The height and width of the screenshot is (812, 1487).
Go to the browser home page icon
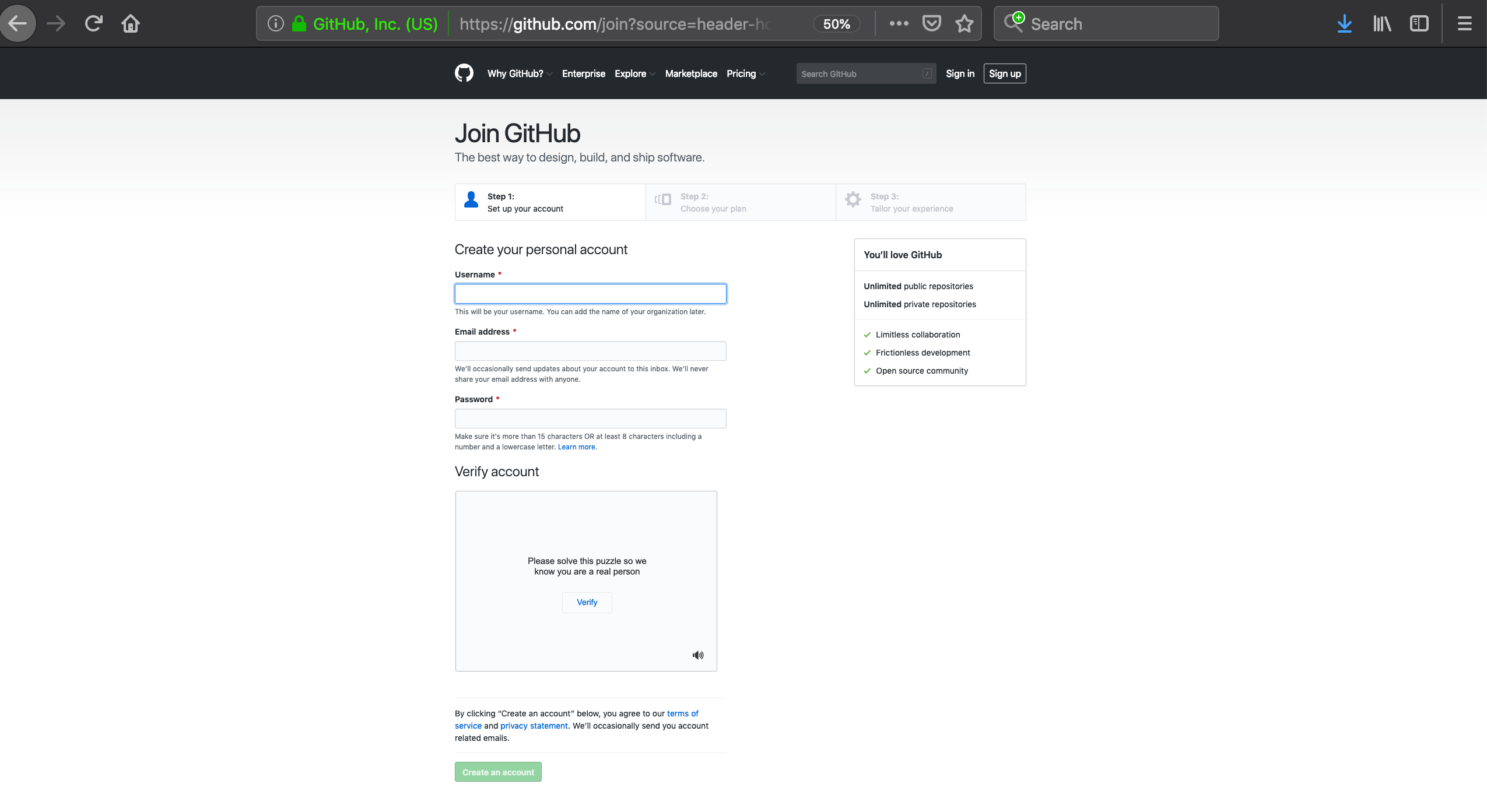click(131, 23)
